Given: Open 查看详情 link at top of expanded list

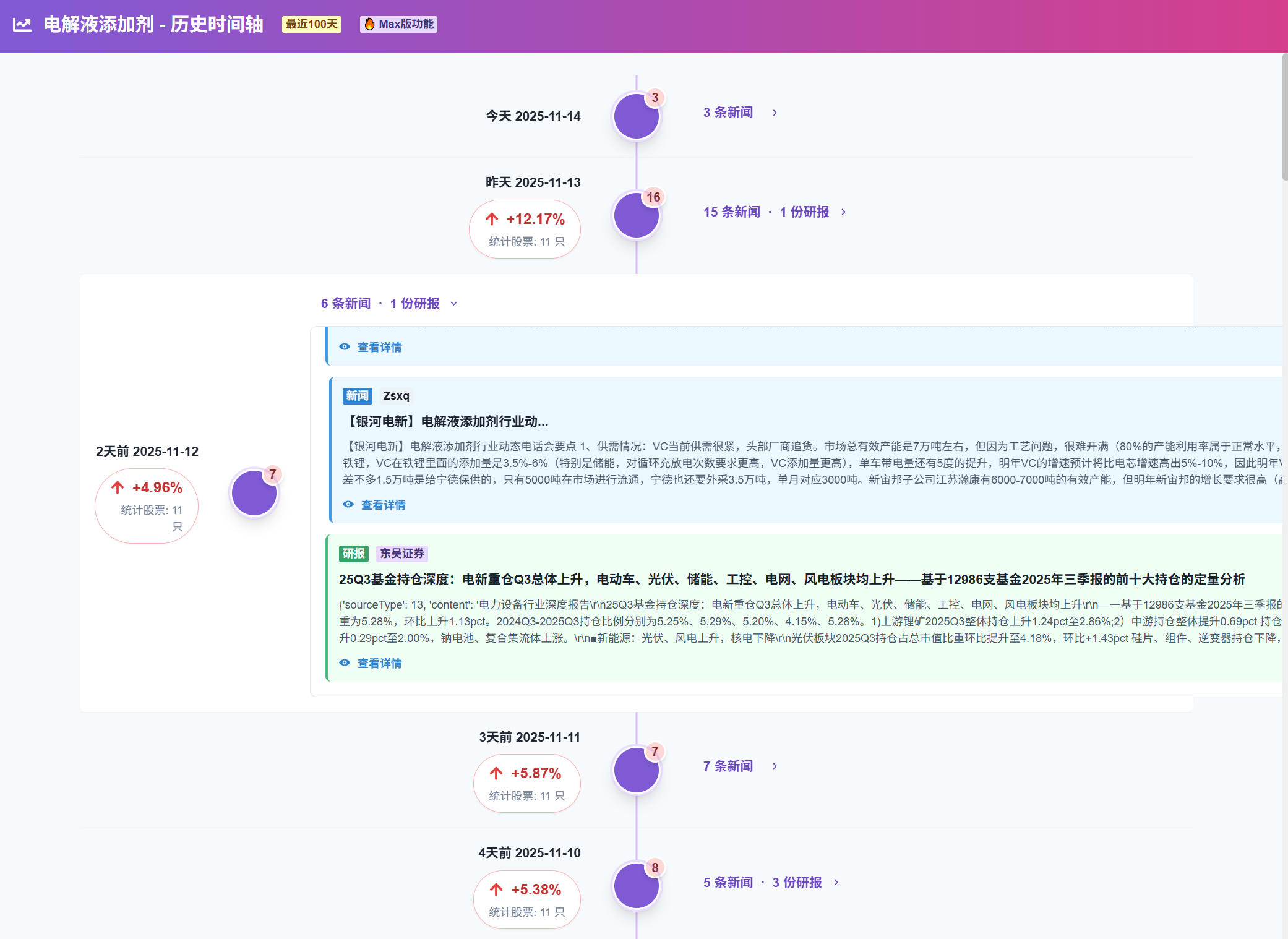Looking at the screenshot, I should (x=379, y=348).
